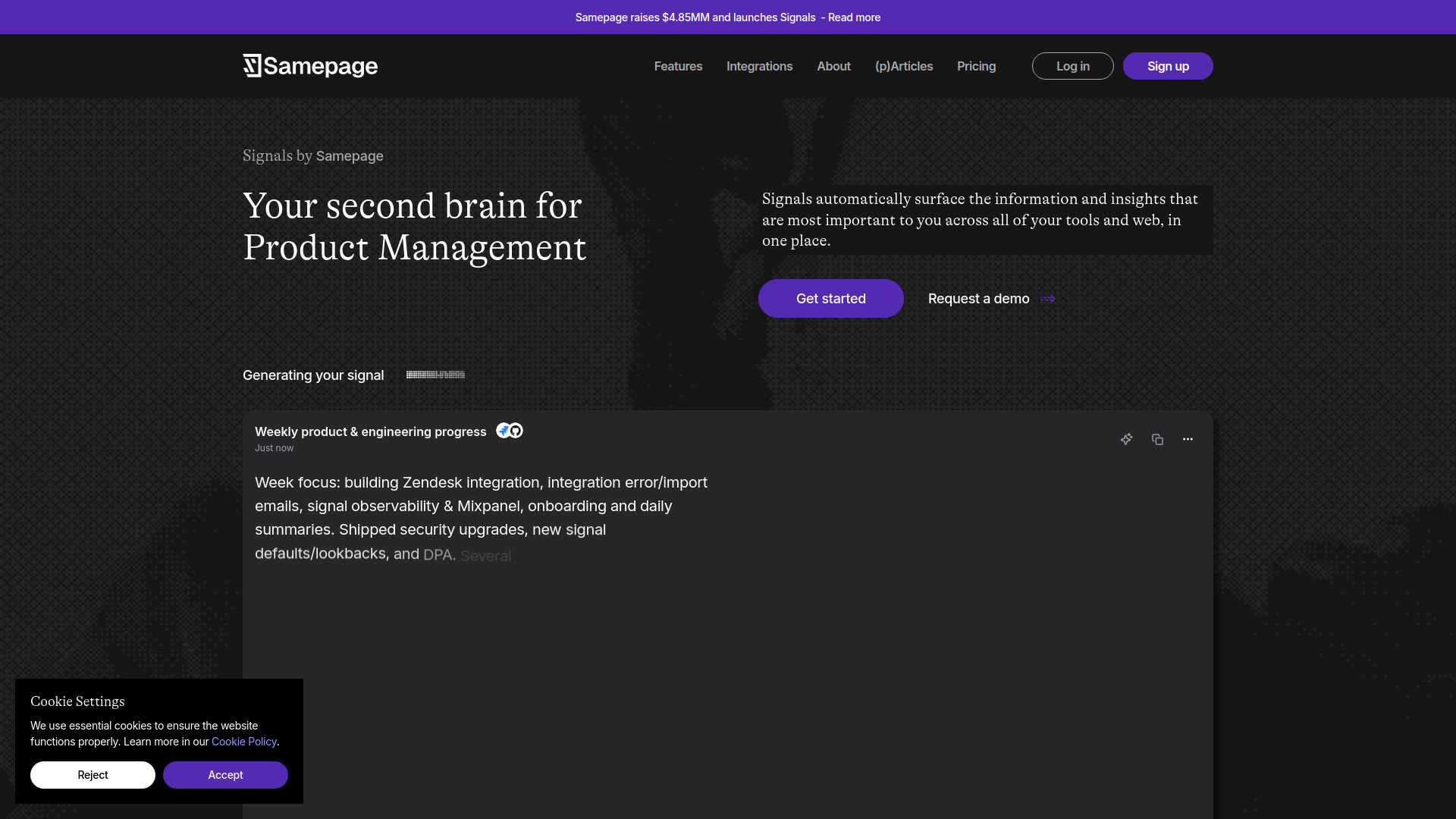
Task: Click the 'Weekly product & engineering progress' title
Action: 370,431
